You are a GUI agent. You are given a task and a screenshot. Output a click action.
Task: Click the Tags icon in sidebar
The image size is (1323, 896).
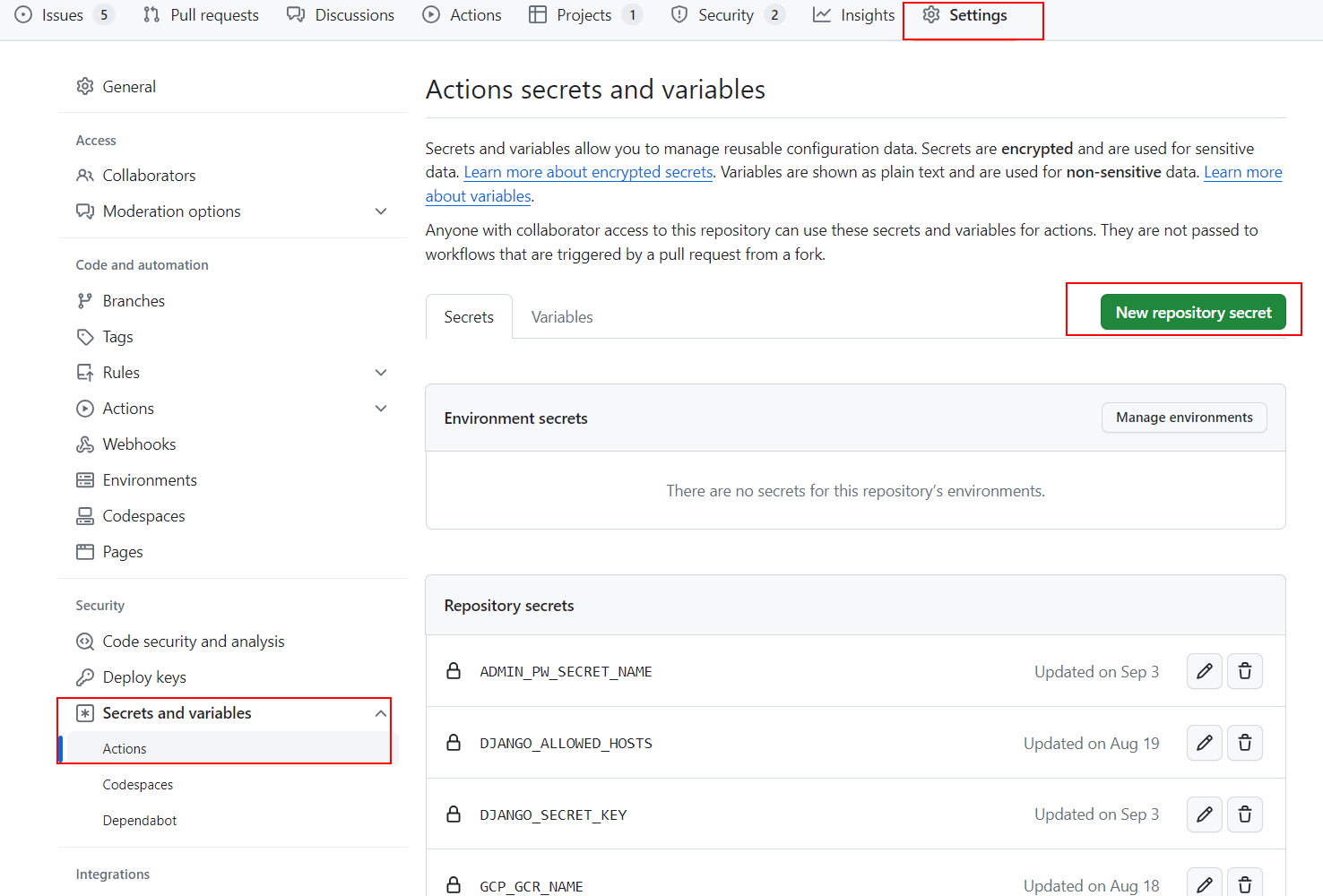[x=85, y=337]
